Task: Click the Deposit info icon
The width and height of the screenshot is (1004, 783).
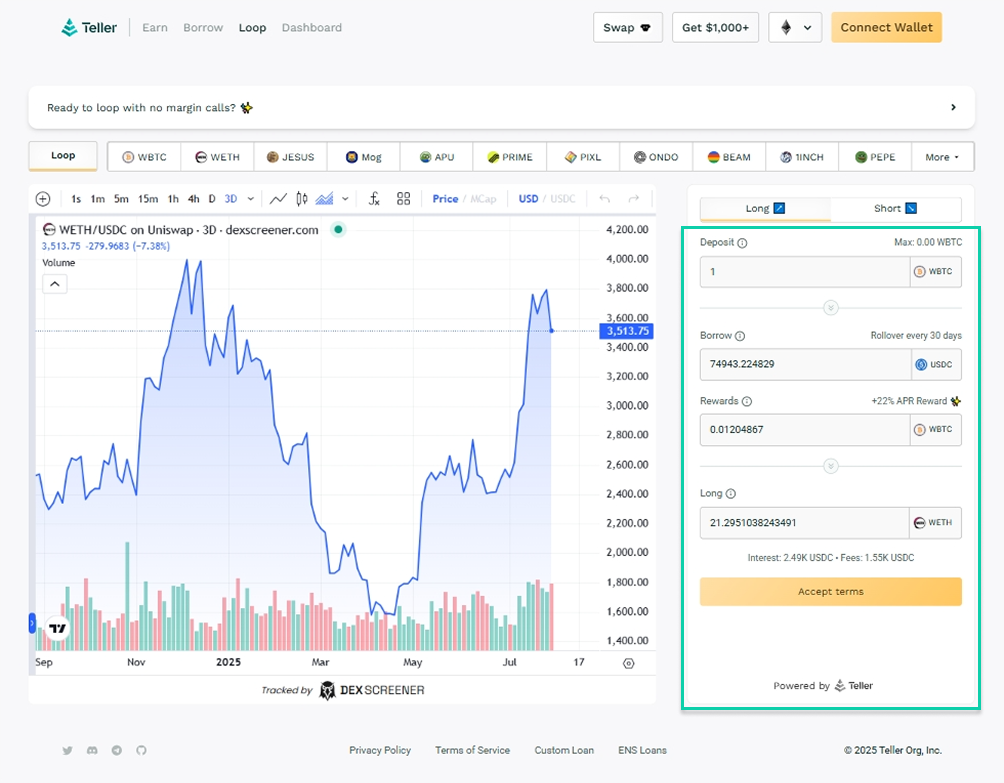Action: 742,243
